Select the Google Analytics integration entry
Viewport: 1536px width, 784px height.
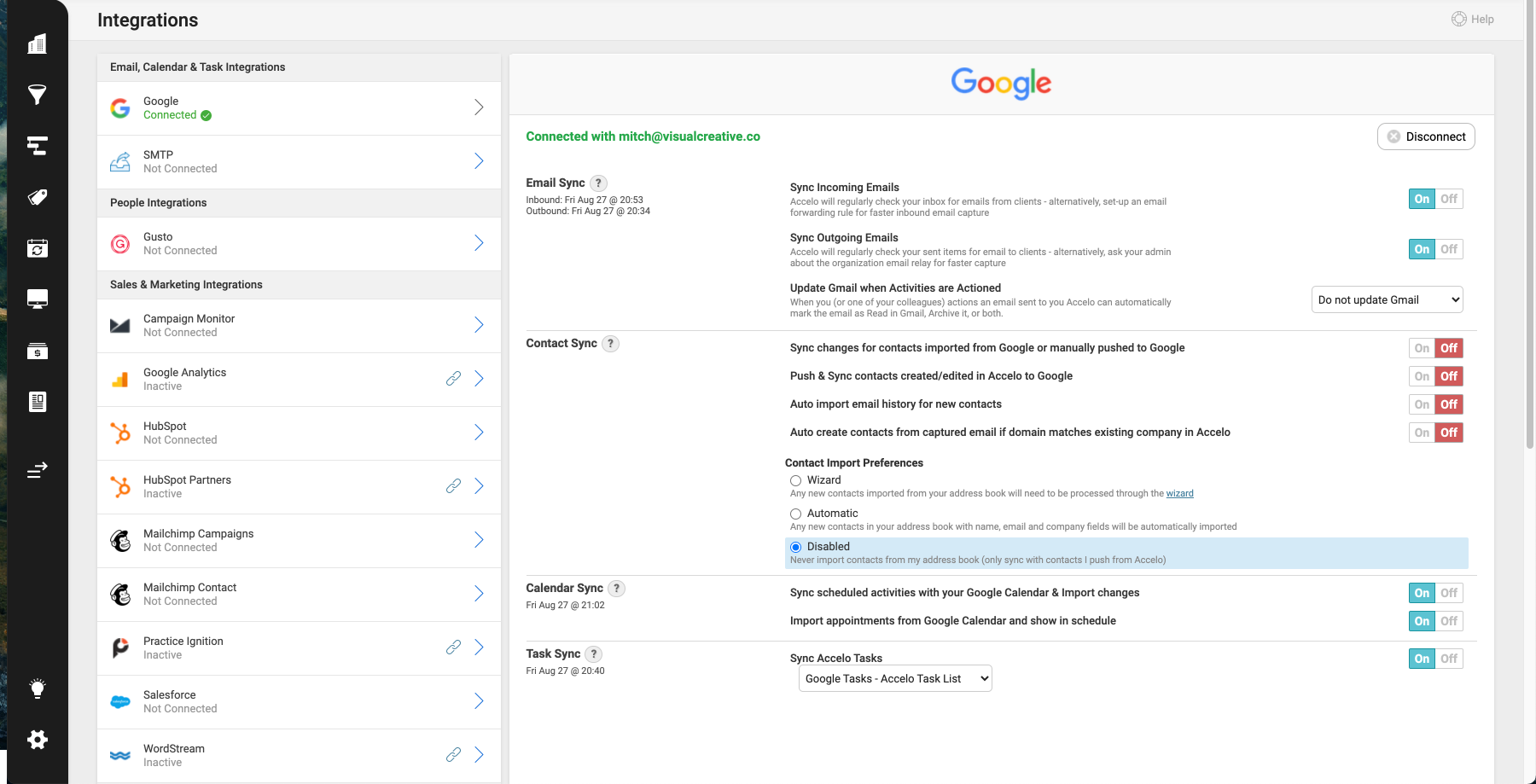pos(299,380)
